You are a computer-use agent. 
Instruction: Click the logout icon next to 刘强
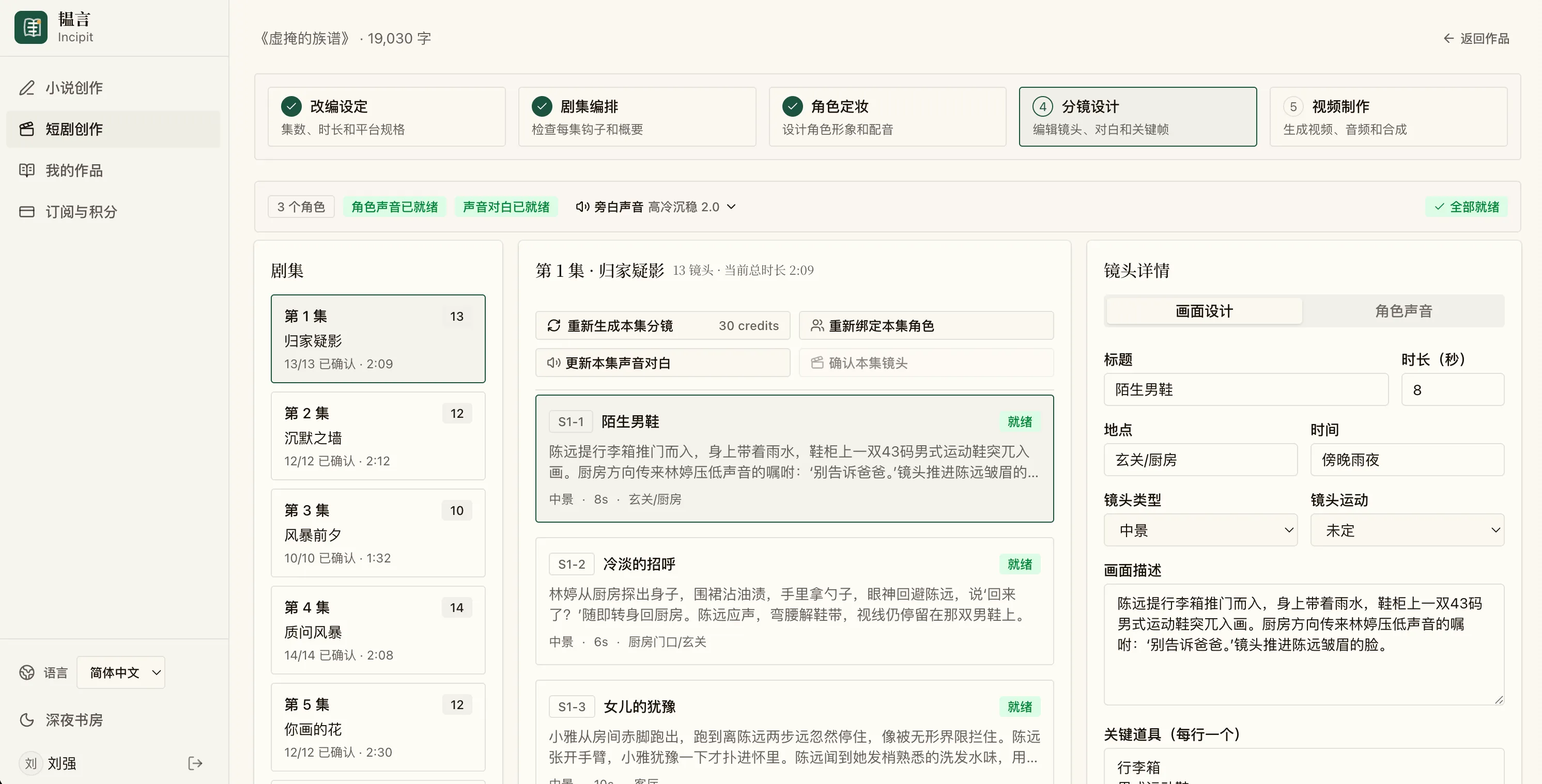click(195, 764)
